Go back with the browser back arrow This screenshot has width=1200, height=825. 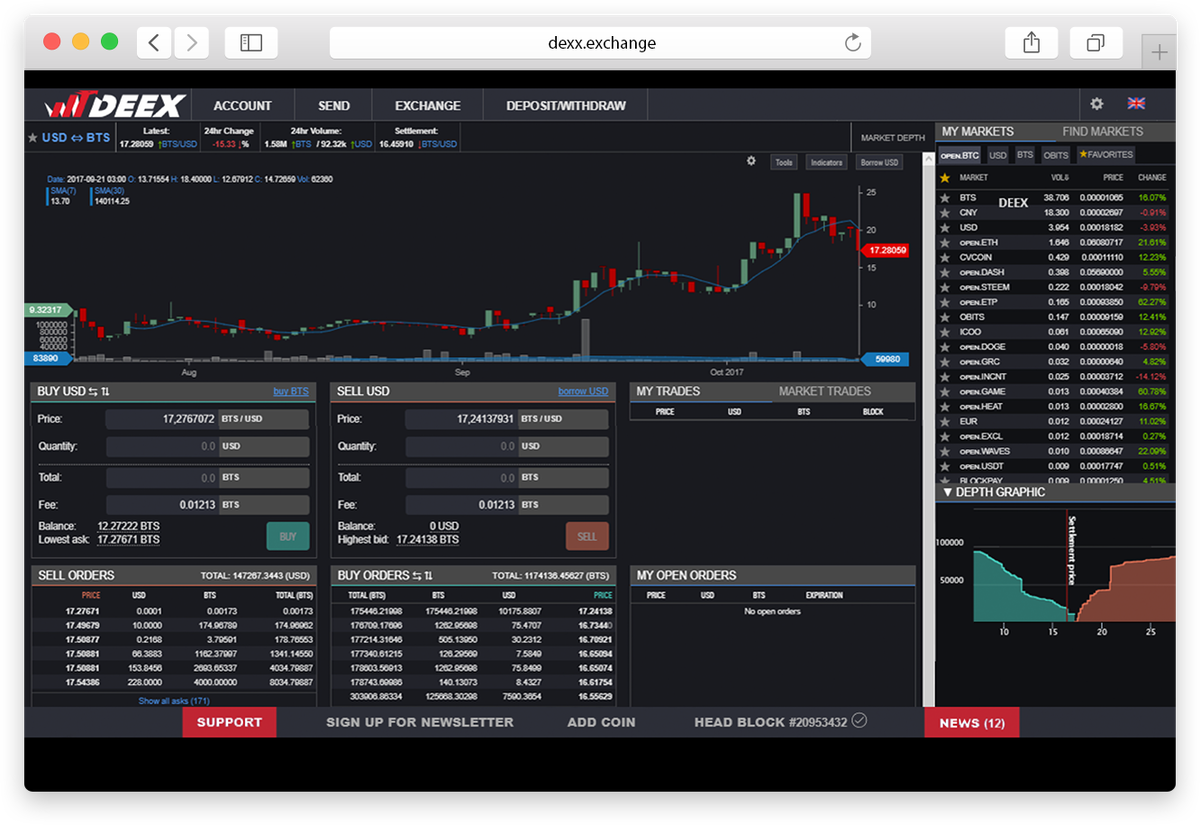pyautogui.click(x=153, y=42)
